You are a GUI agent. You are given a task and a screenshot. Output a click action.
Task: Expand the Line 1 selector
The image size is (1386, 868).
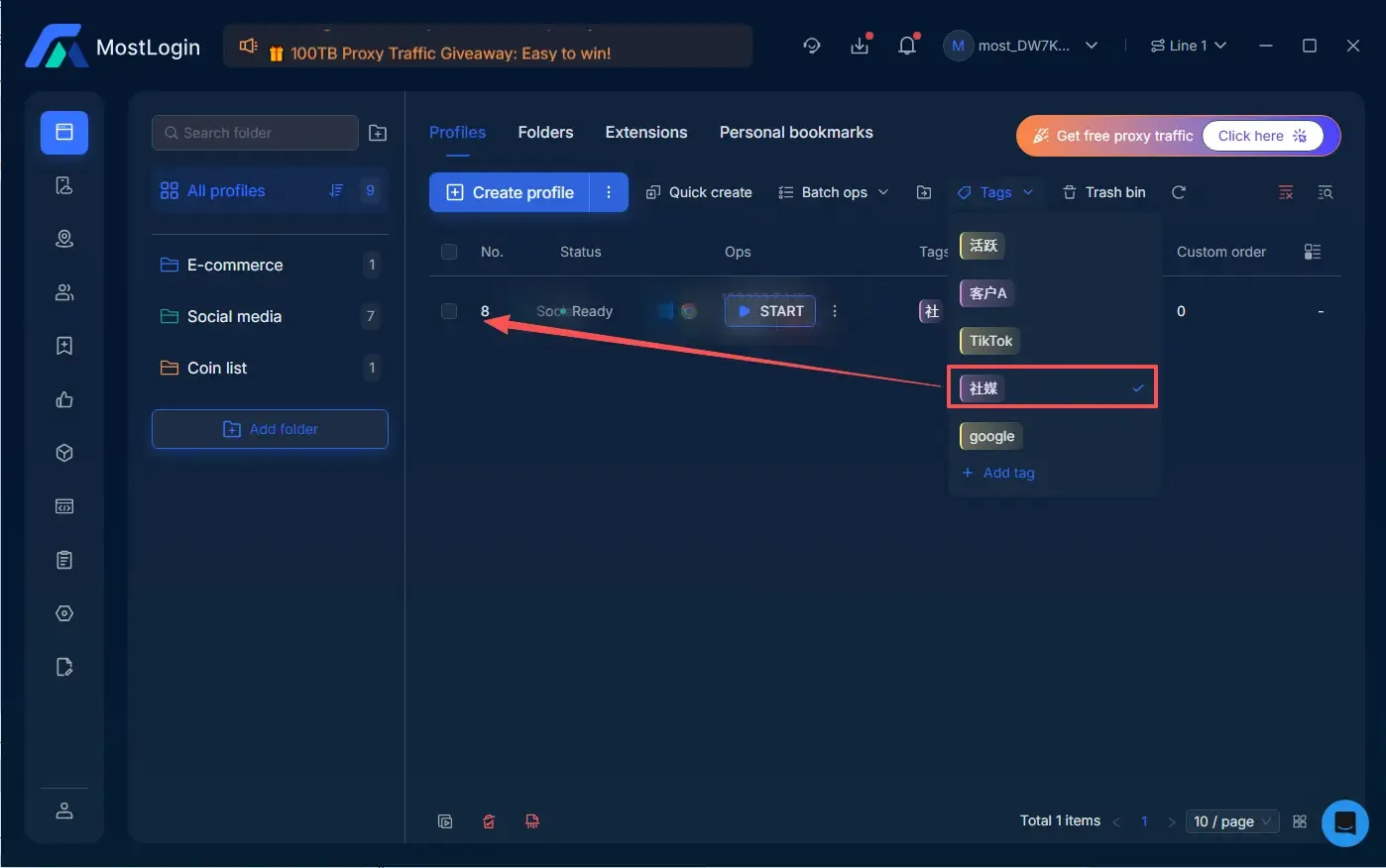click(x=1188, y=46)
